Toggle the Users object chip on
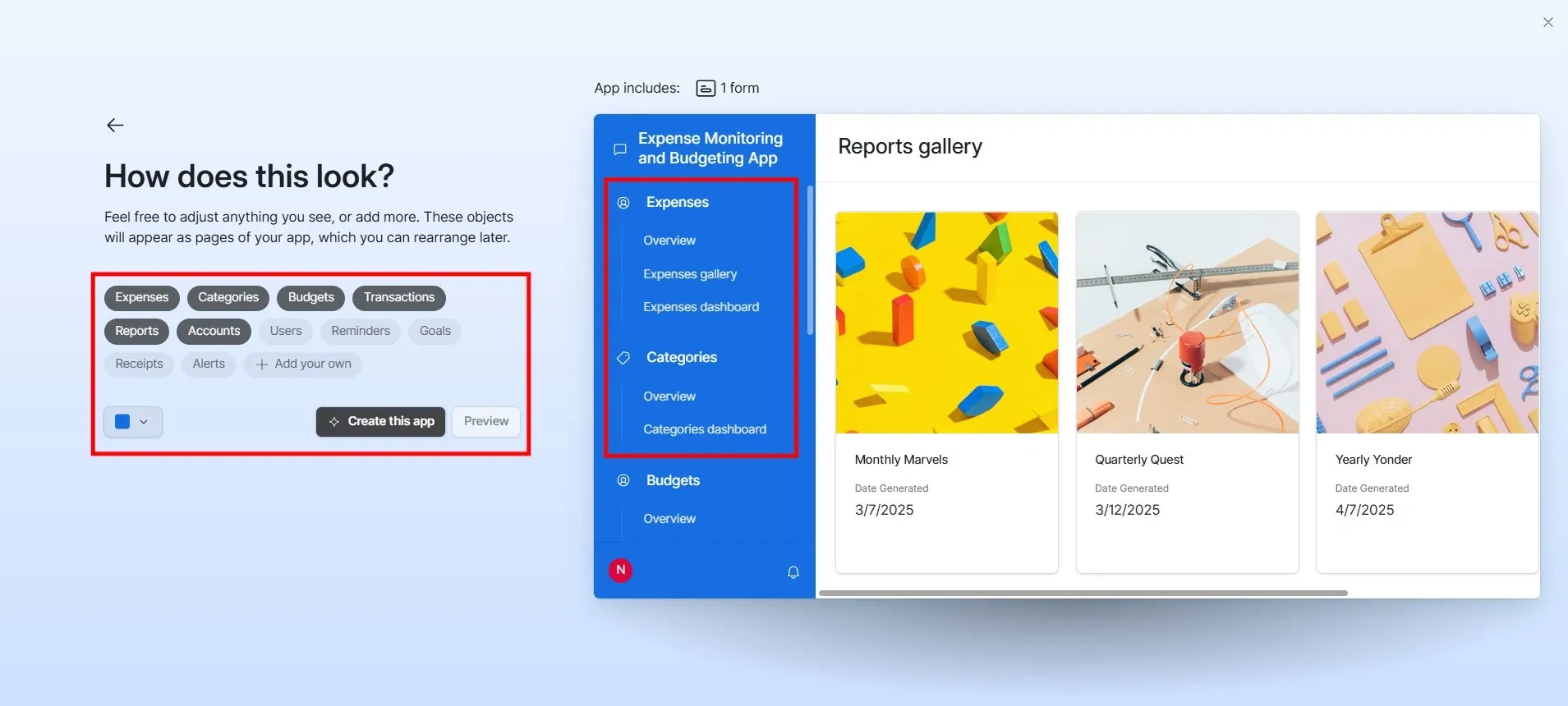Viewport: 1568px width, 706px height. (286, 331)
